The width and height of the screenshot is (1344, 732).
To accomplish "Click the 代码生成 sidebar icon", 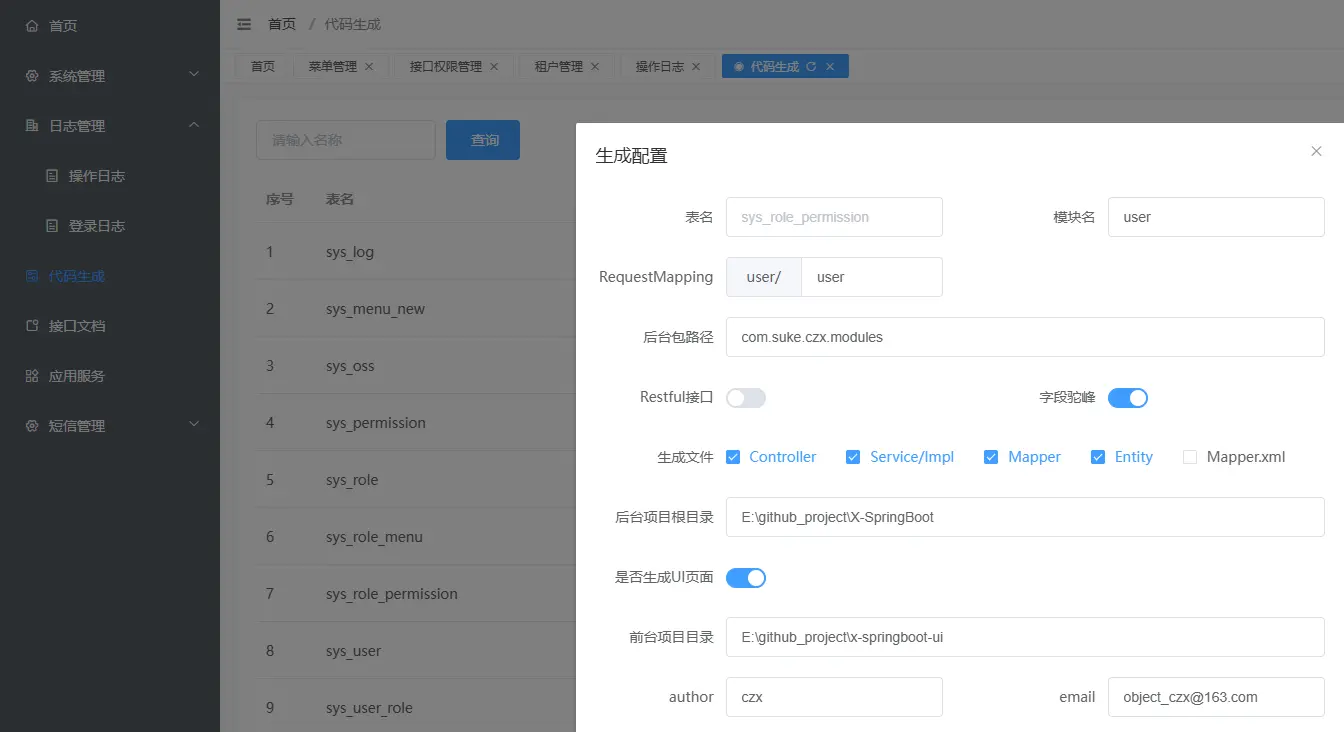I will pos(31,275).
